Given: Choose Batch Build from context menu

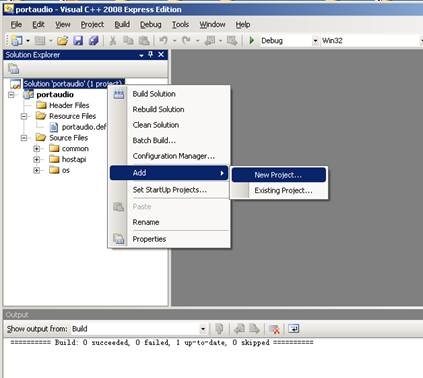Looking at the screenshot, I should (170, 140).
